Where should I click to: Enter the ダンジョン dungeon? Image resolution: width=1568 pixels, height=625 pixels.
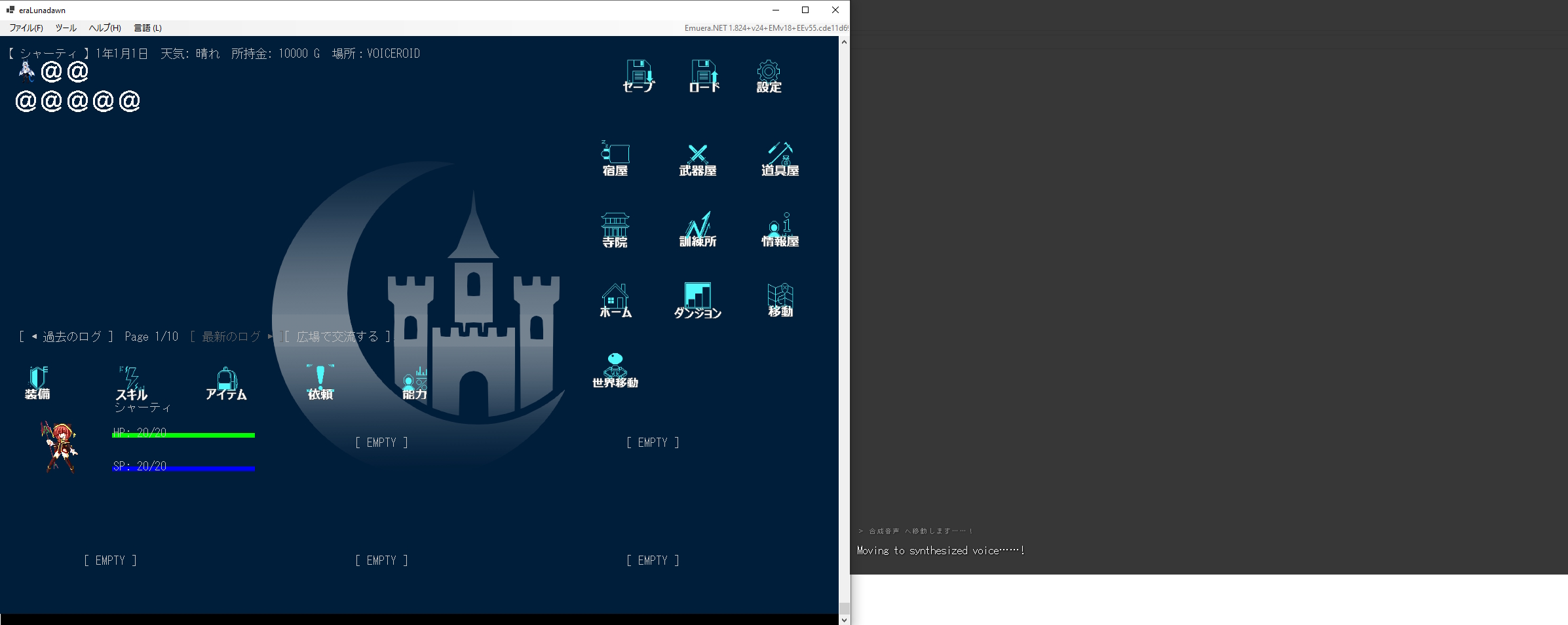click(698, 301)
